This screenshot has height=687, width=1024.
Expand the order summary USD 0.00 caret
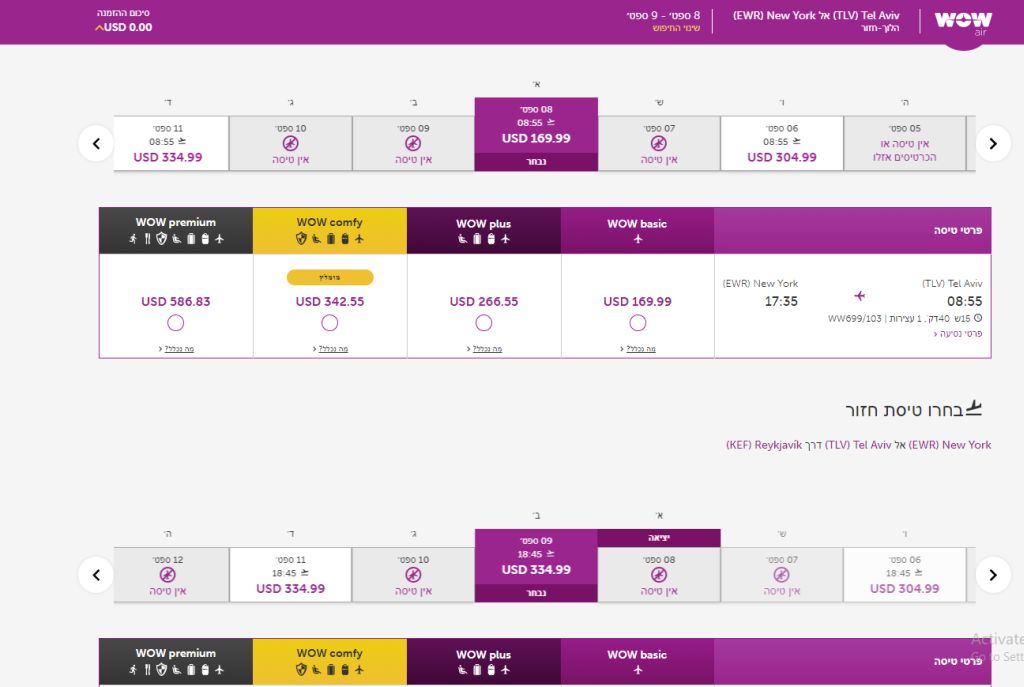pos(99,28)
